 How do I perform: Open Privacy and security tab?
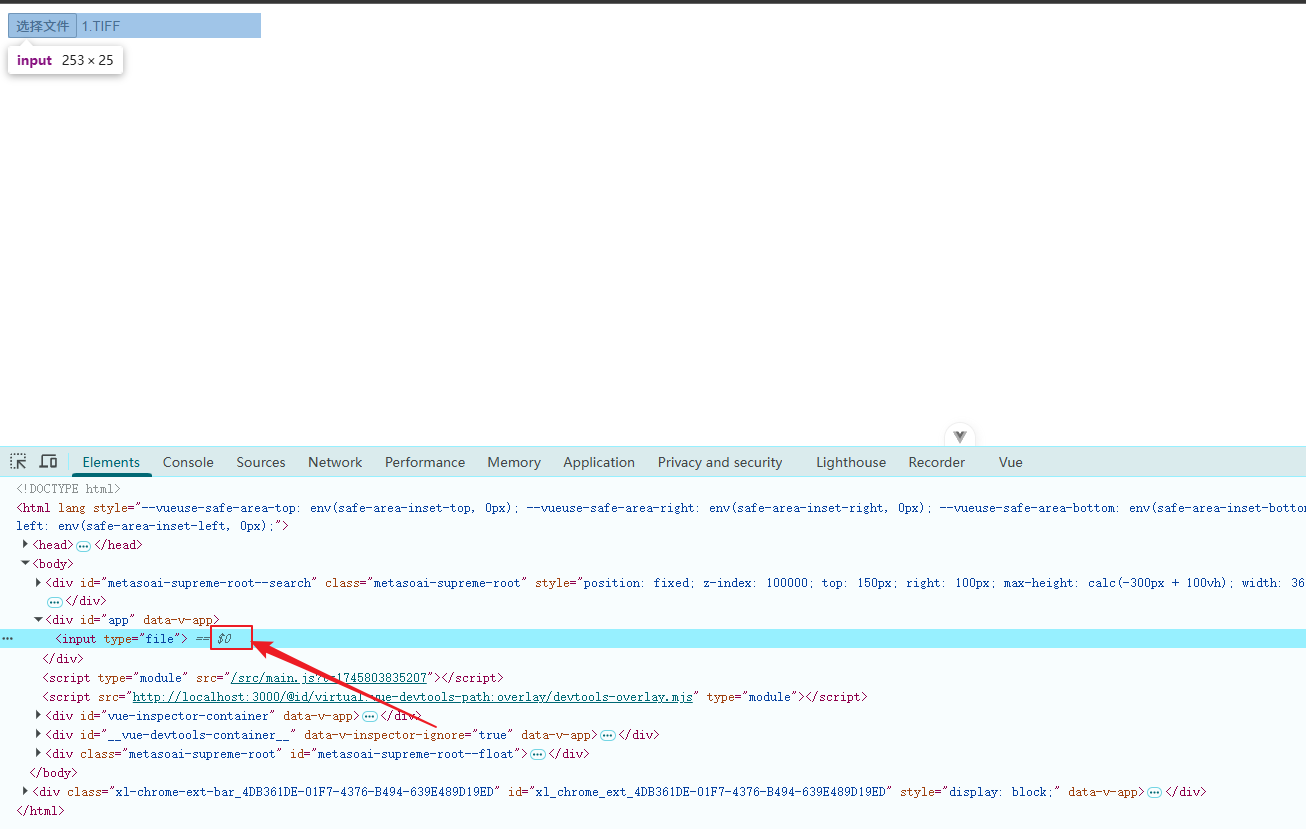tap(720, 462)
